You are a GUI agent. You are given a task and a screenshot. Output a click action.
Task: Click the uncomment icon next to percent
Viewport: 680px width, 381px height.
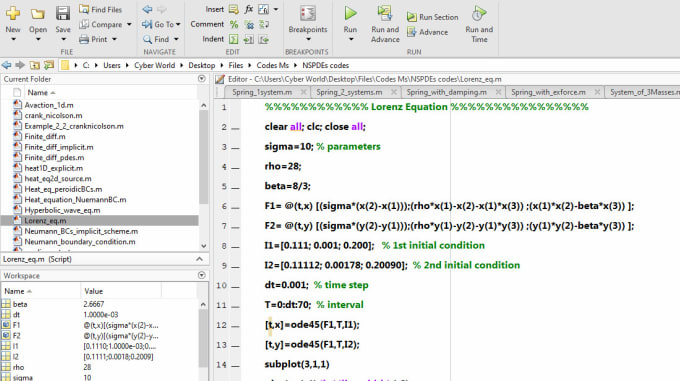249,25
